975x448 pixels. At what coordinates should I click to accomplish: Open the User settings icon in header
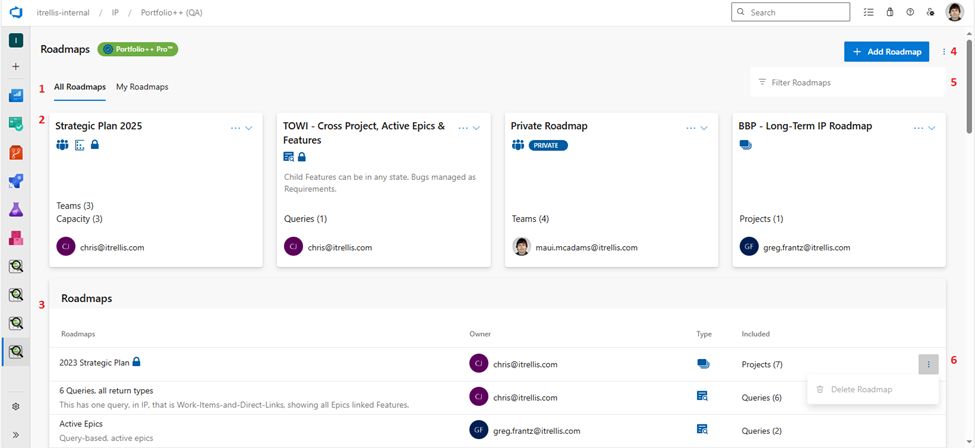point(930,12)
